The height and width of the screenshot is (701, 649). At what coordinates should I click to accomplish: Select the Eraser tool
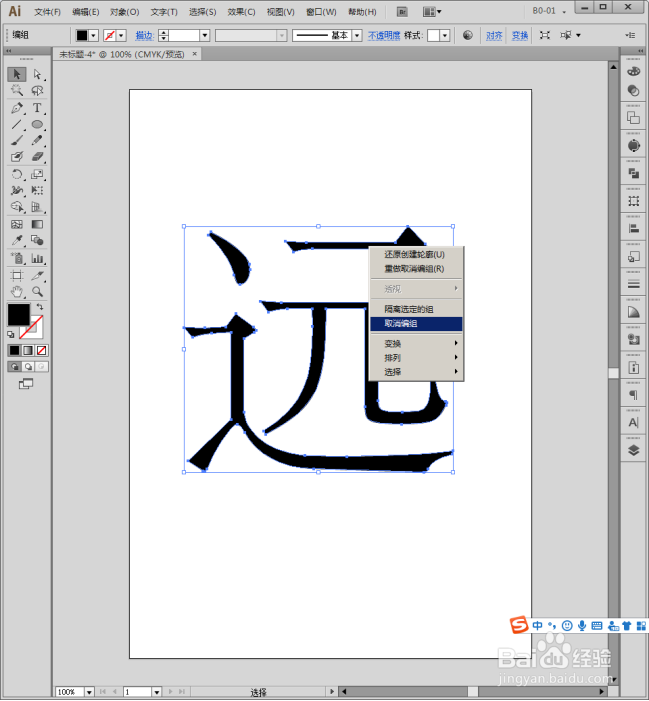[x=37, y=156]
